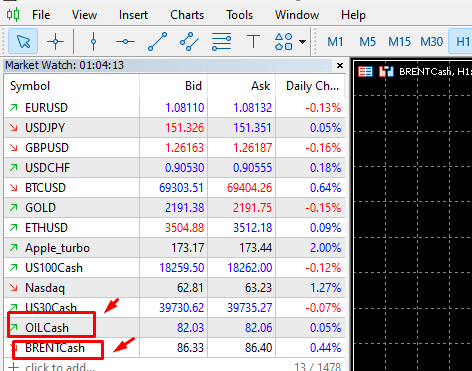472x371 pixels.
Task: Sort by Daily Change column header
Action: click(x=310, y=86)
